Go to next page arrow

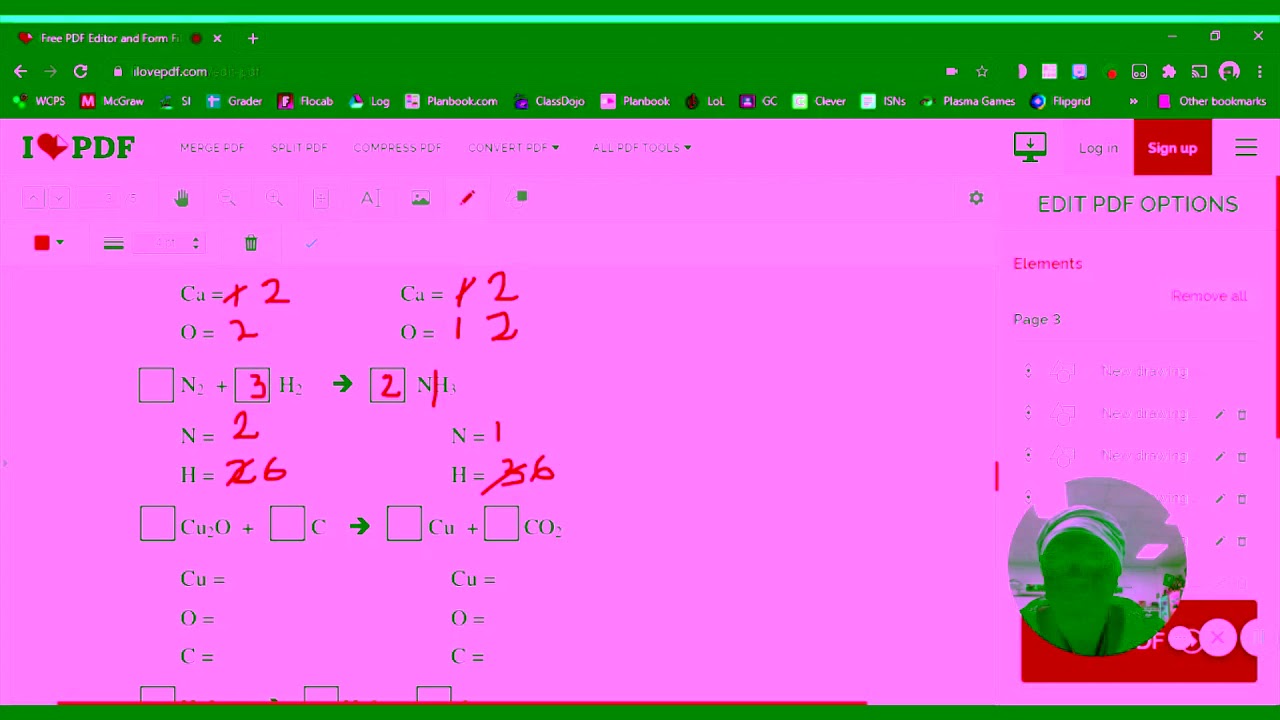click(x=58, y=198)
